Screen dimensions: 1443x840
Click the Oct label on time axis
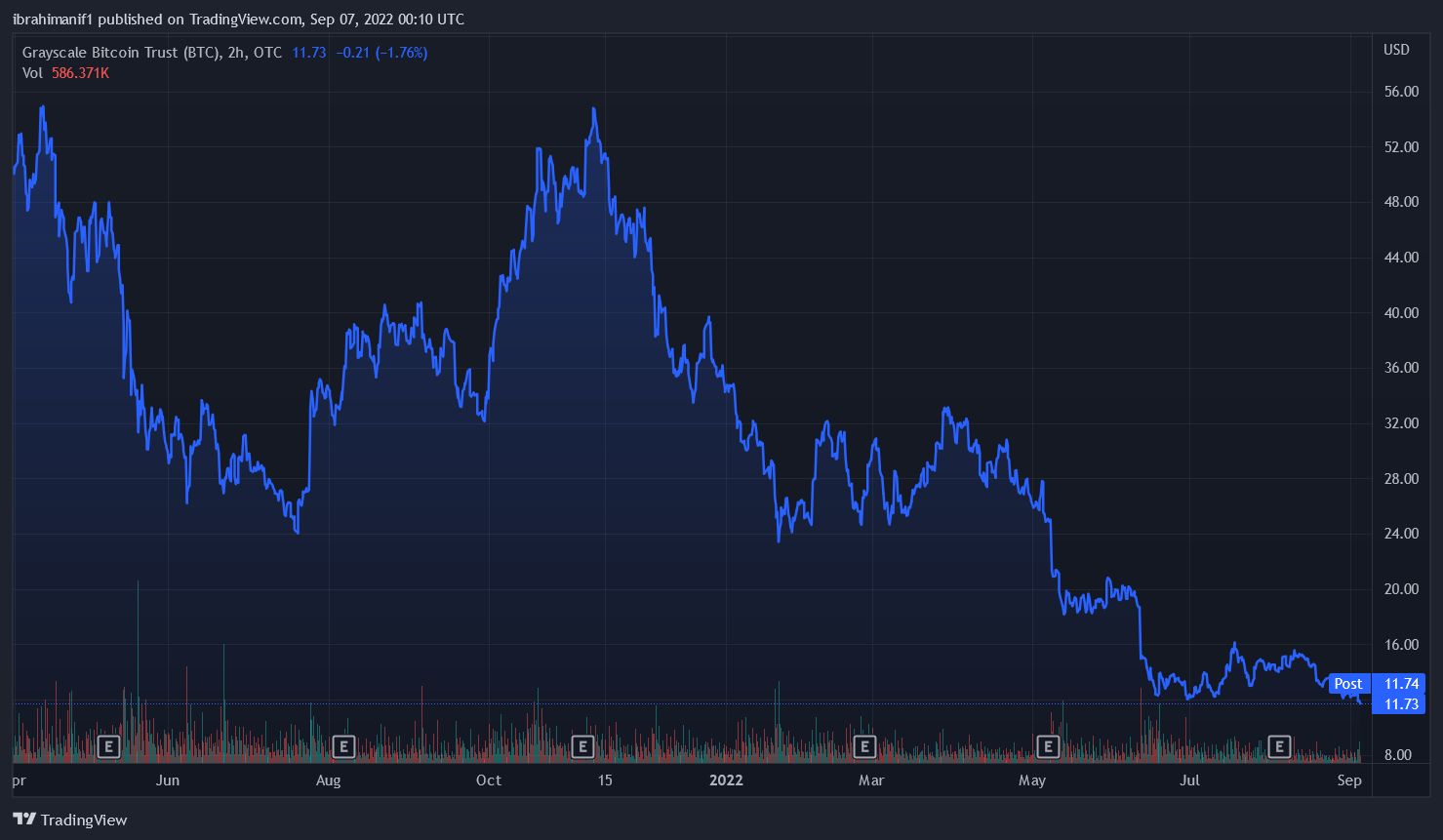pyautogui.click(x=489, y=780)
